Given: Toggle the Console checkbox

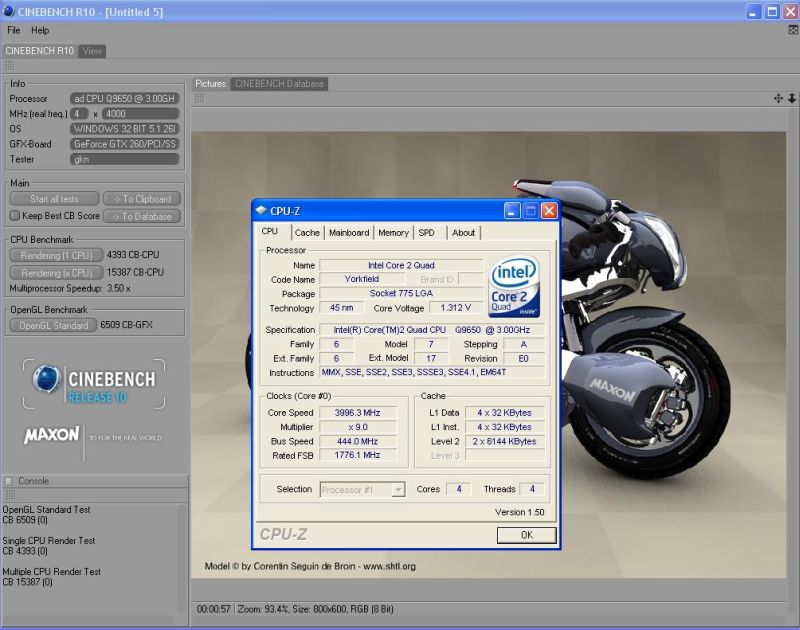Looking at the screenshot, I should point(9,481).
